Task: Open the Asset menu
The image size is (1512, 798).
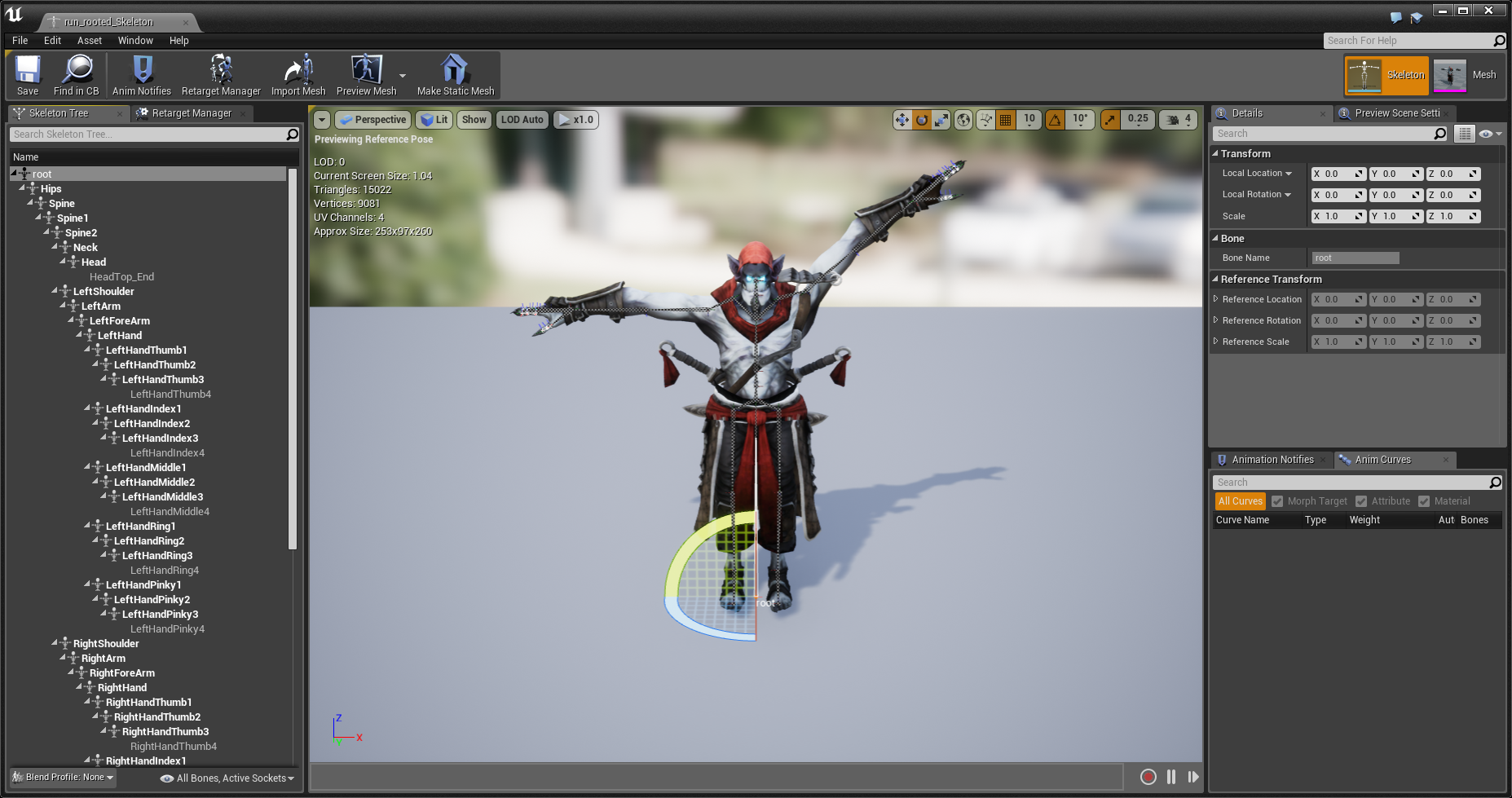Action: click(90, 41)
